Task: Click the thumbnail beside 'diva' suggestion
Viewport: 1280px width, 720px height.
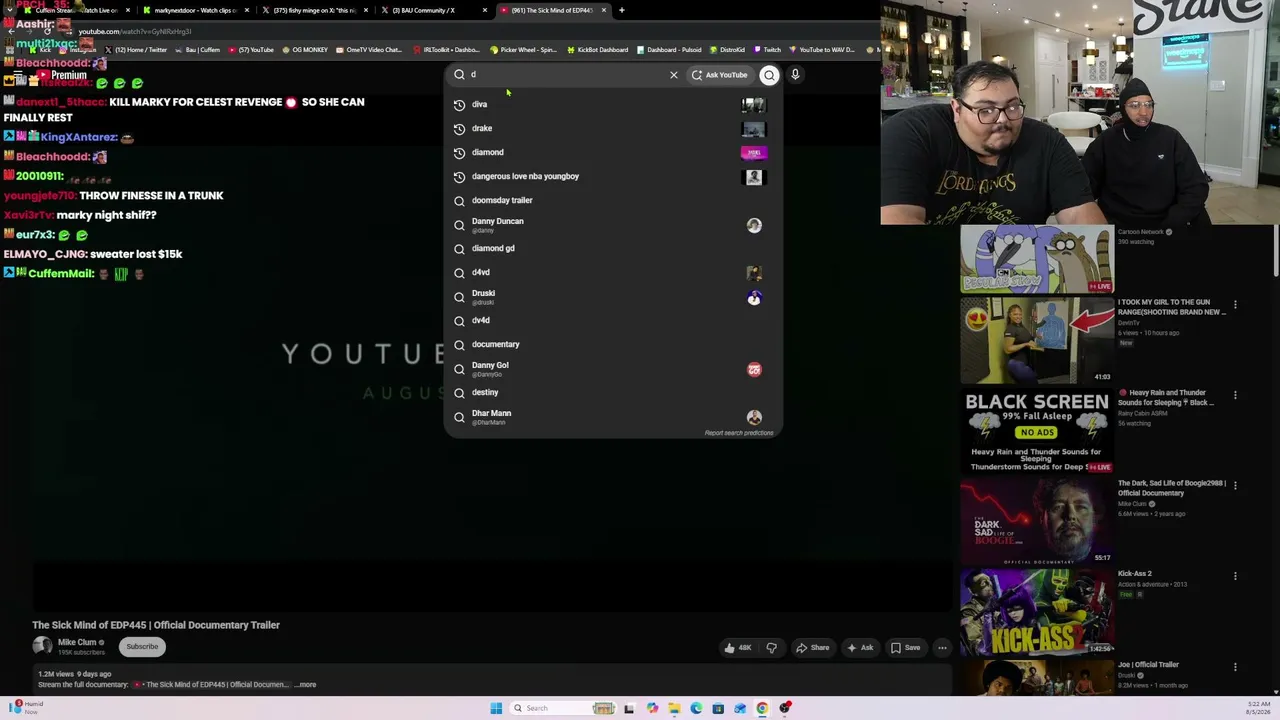Action: [754, 104]
